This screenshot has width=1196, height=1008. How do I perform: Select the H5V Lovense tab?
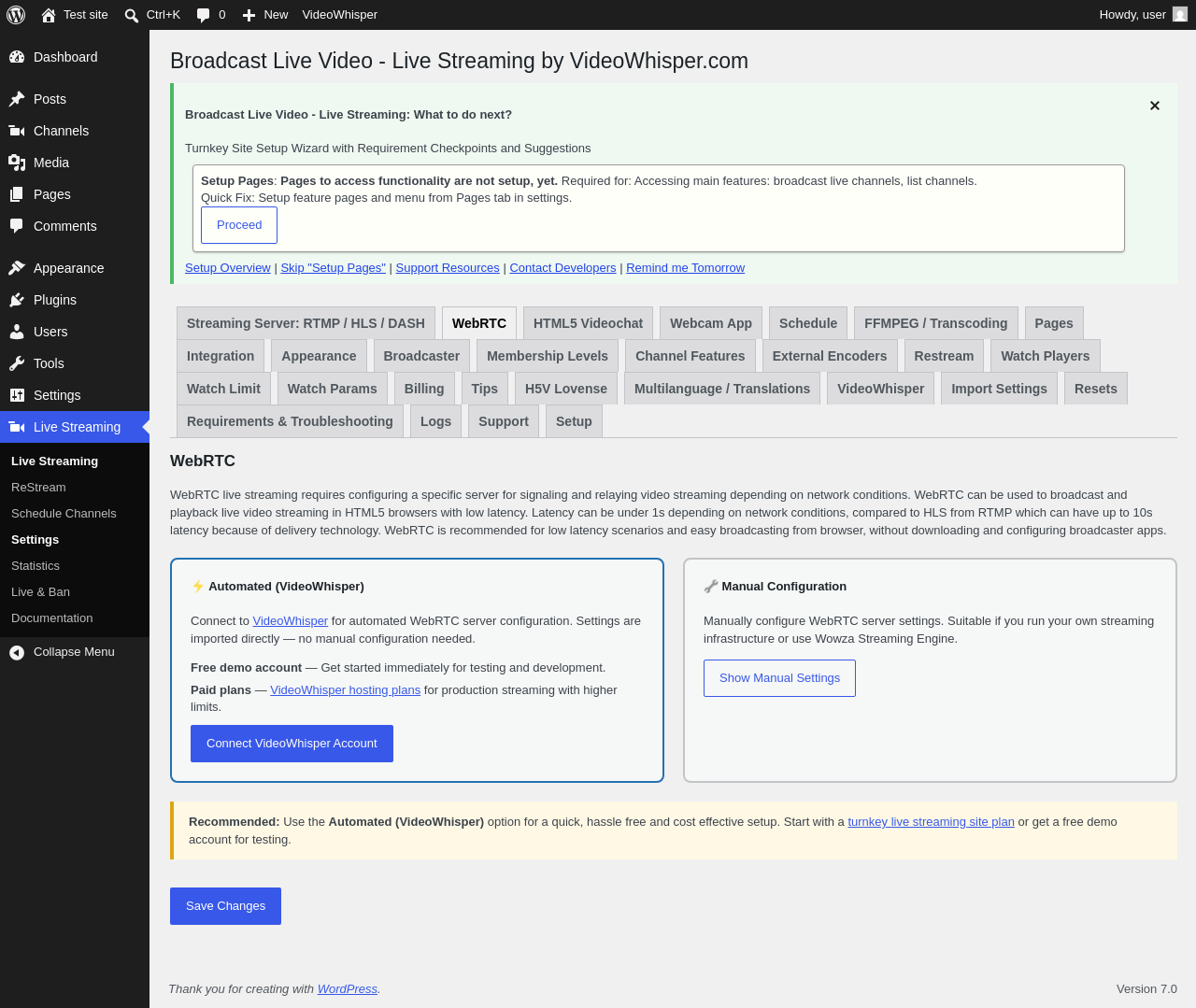pos(566,389)
